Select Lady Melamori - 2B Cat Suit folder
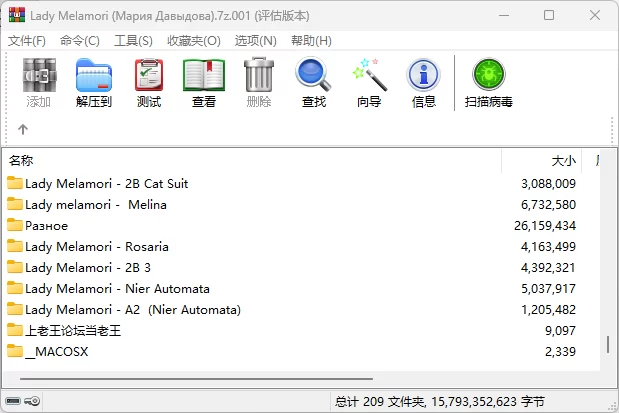The width and height of the screenshot is (619, 413). click(x=106, y=183)
